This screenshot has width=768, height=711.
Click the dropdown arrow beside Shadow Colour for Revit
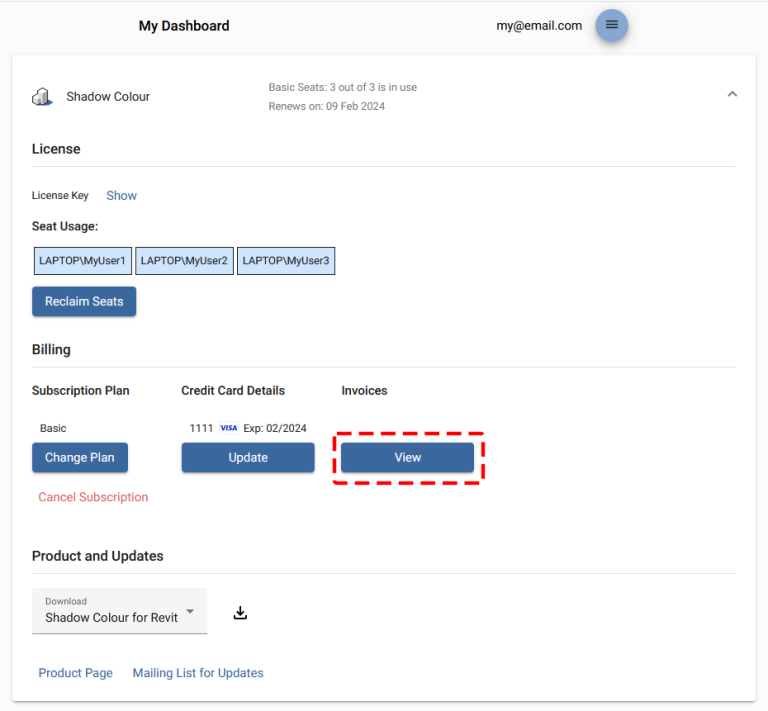(190, 611)
